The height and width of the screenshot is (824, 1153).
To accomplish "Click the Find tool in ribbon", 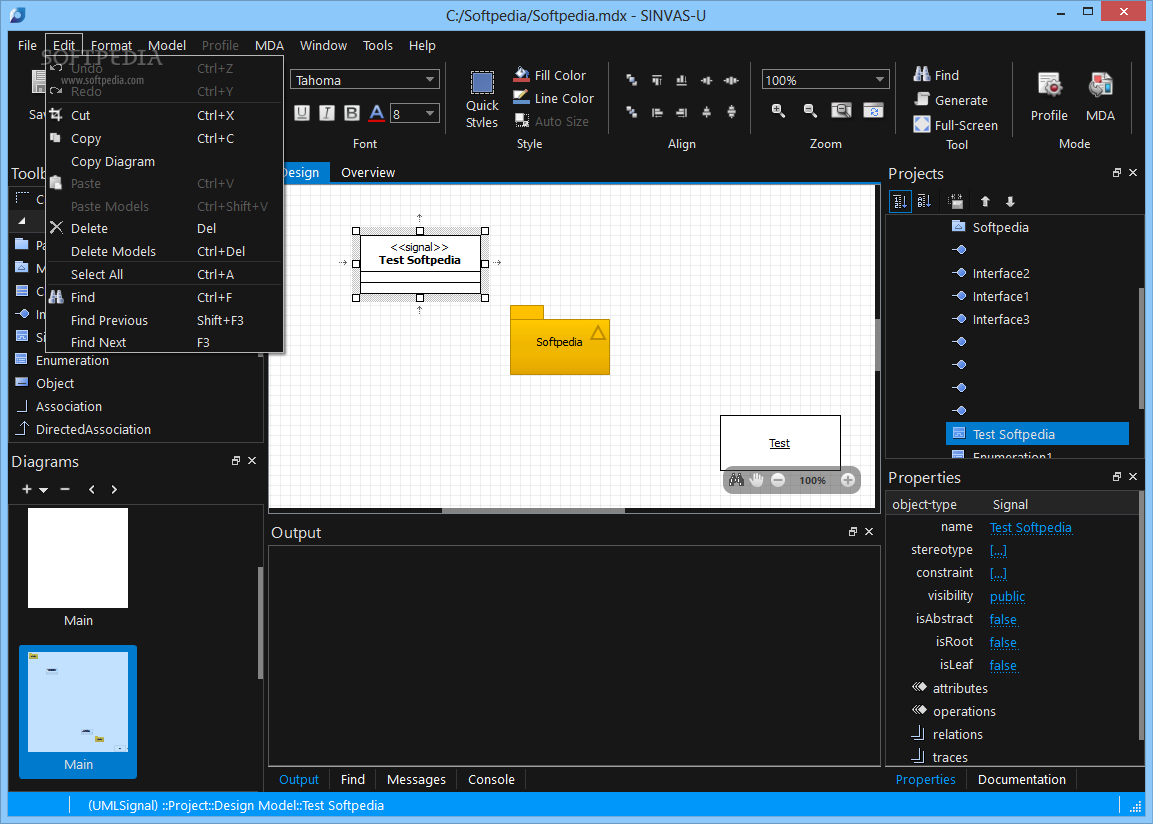I will [x=936, y=75].
